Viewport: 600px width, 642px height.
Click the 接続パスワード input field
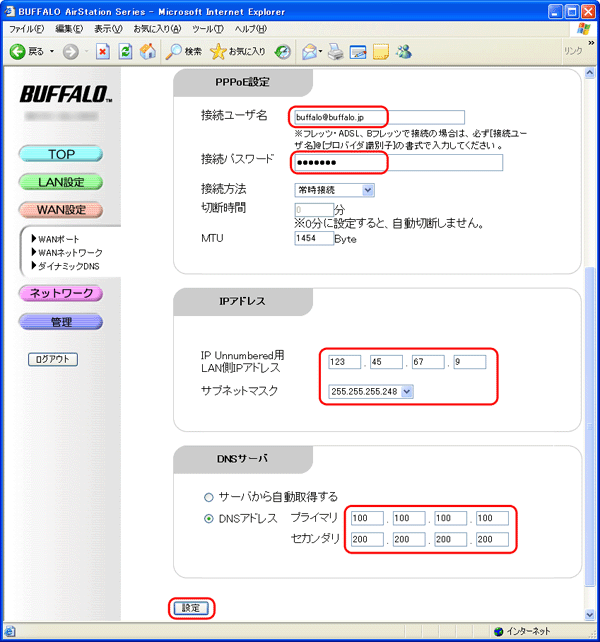pos(398,163)
